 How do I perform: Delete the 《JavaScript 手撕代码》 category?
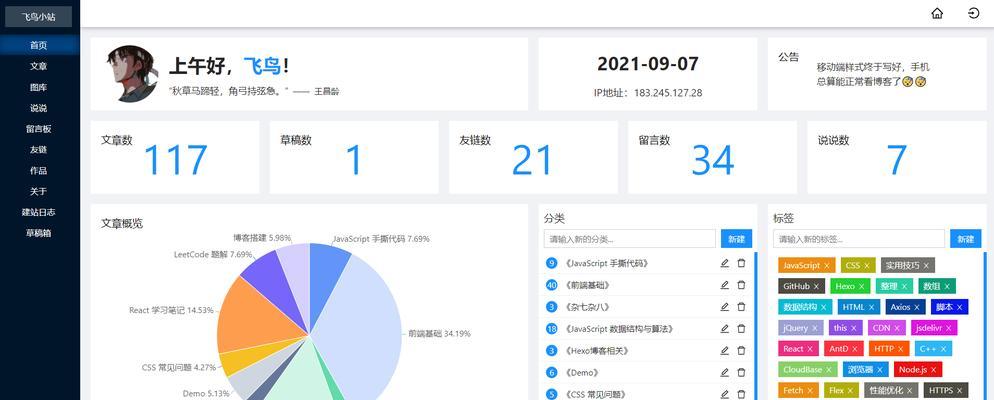click(741, 263)
